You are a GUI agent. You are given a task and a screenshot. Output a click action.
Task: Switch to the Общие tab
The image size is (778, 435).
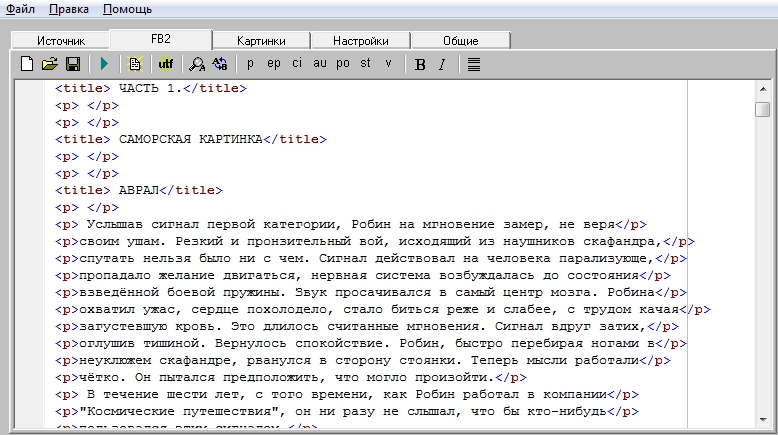(x=460, y=41)
